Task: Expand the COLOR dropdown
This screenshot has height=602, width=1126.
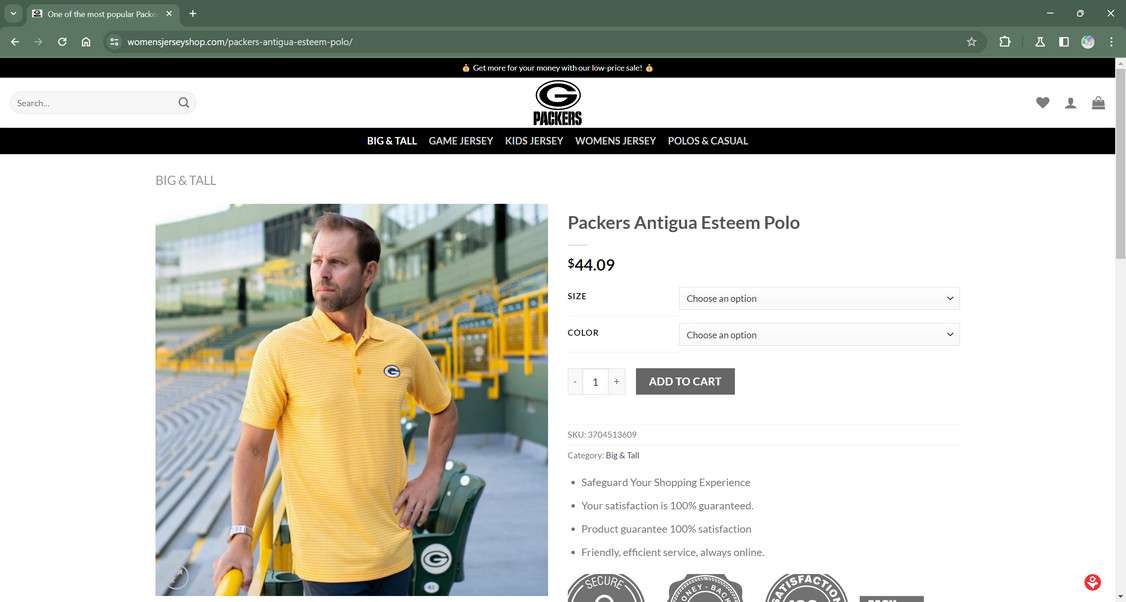Action: [x=819, y=335]
